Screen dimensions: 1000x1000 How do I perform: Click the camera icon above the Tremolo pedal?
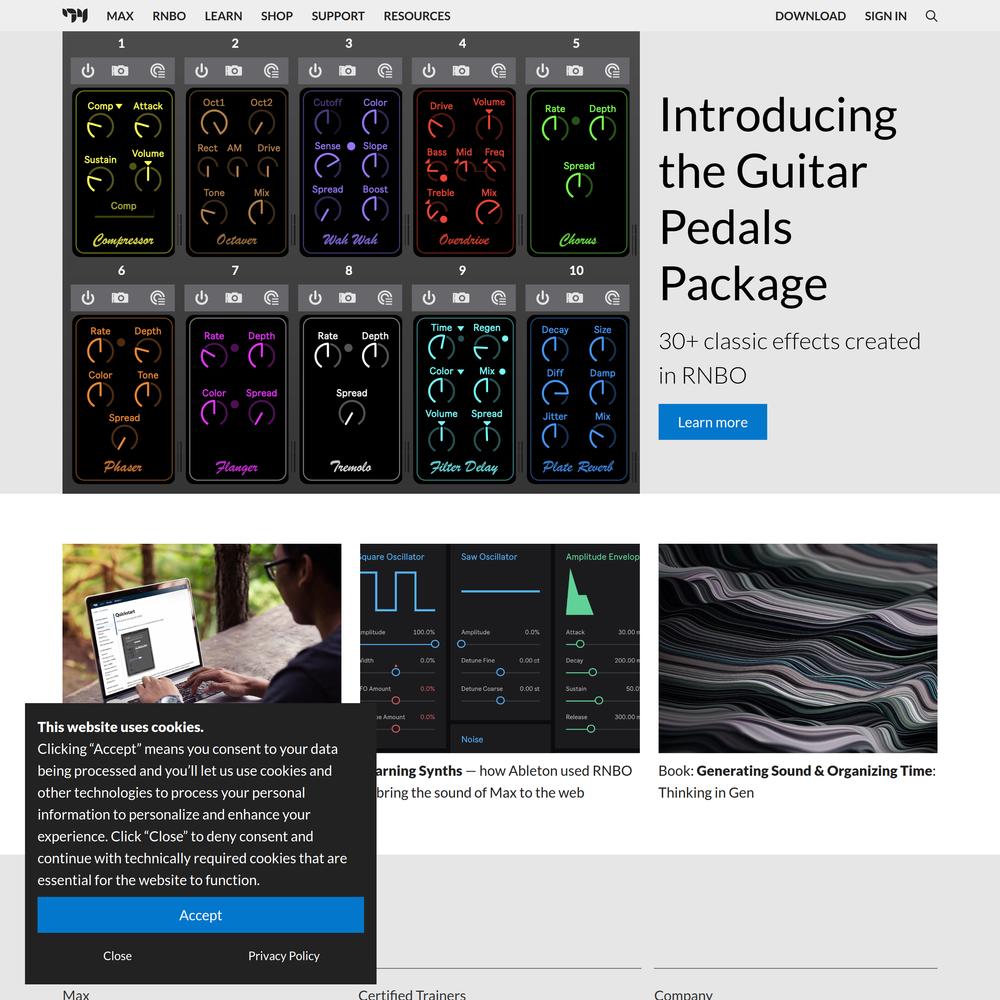point(347,298)
